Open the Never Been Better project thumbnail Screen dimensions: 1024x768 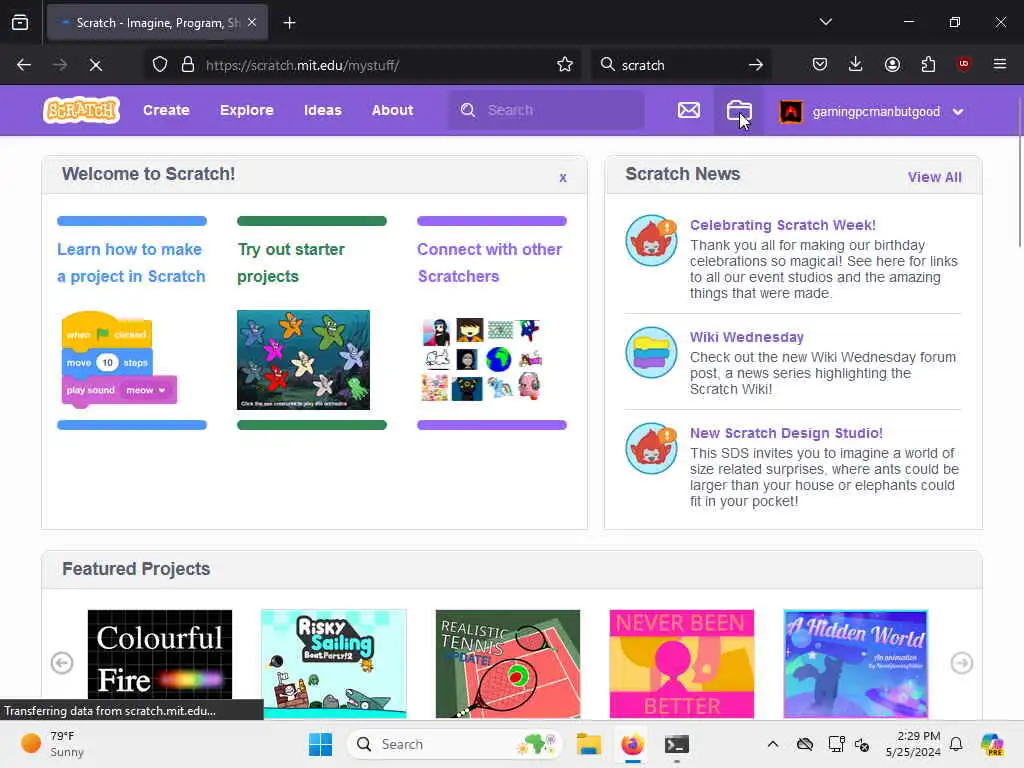(682, 664)
